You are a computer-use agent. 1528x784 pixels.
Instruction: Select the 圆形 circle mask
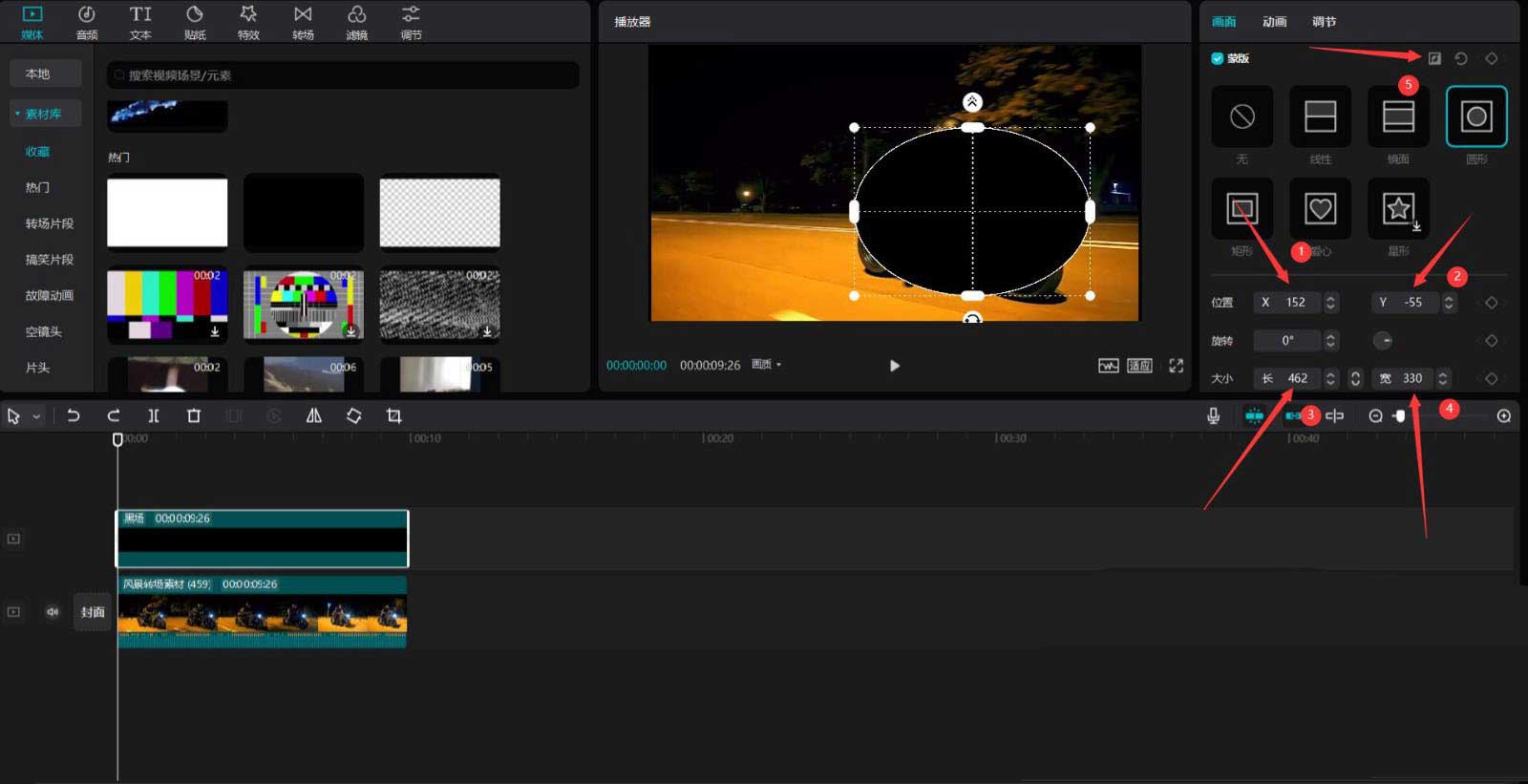click(x=1476, y=117)
